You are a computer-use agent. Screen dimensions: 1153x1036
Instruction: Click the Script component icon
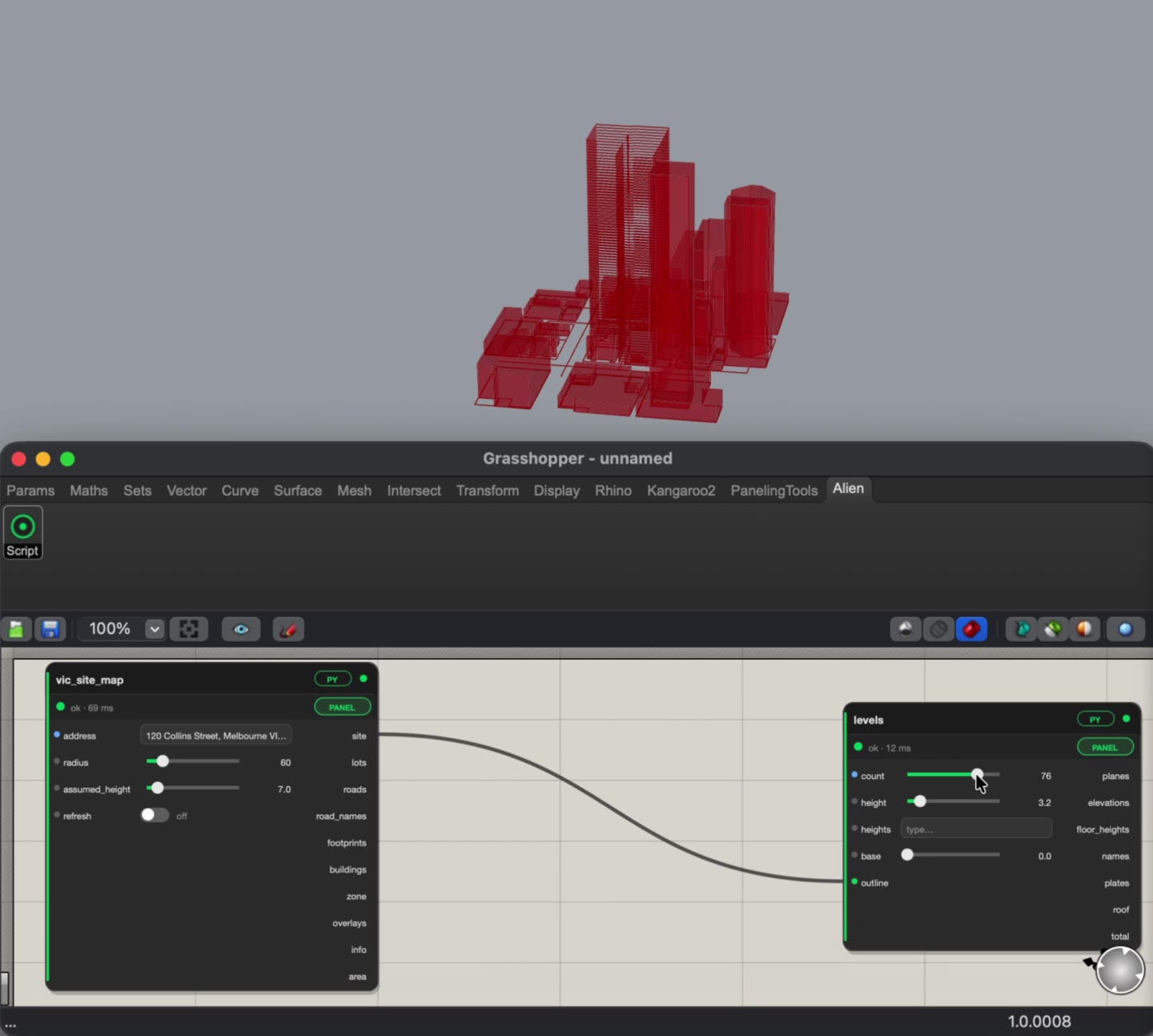click(22, 532)
